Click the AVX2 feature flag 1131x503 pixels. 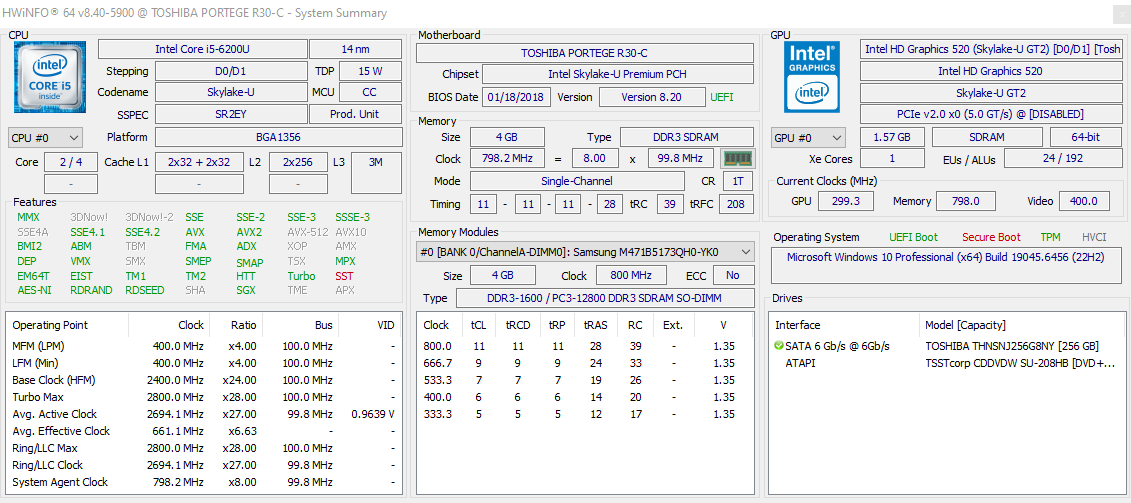[x=249, y=232]
